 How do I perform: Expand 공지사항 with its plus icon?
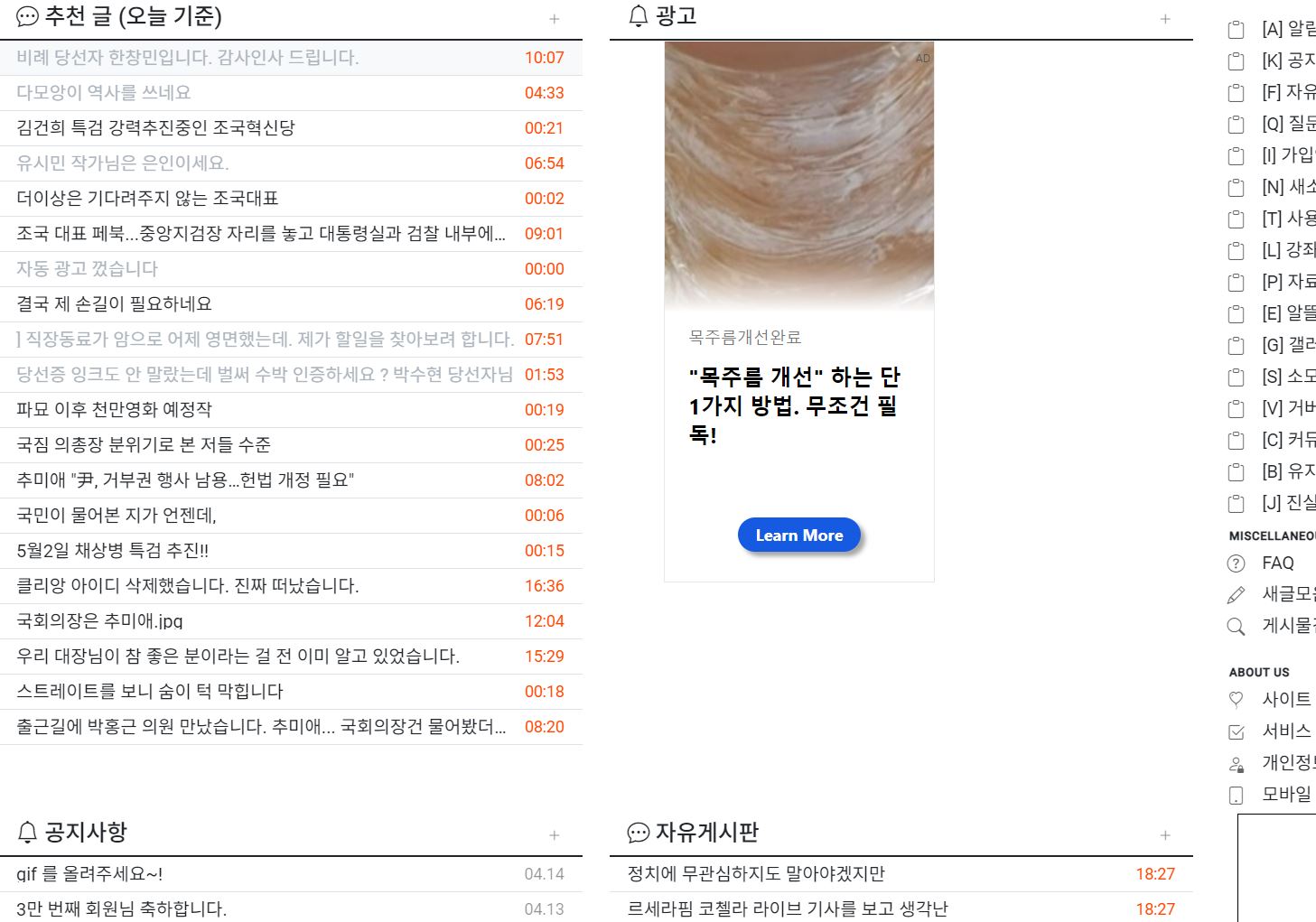(555, 835)
